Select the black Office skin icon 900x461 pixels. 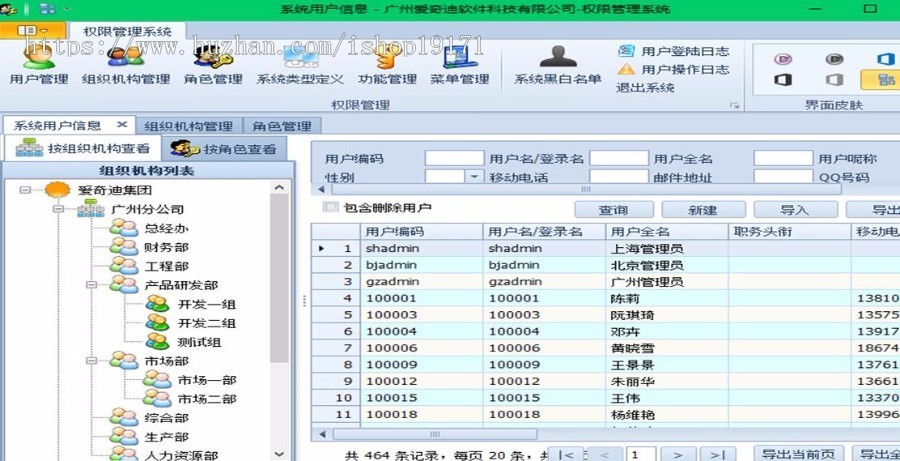click(x=783, y=80)
